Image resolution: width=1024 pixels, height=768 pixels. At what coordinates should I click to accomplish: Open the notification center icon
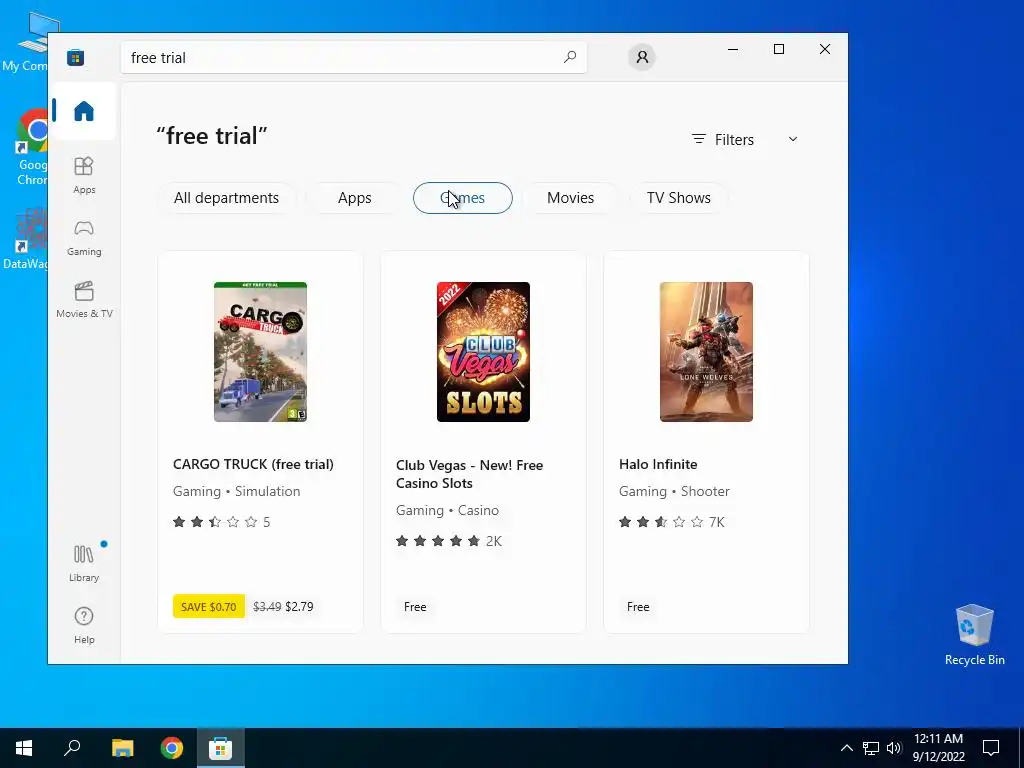pos(991,748)
